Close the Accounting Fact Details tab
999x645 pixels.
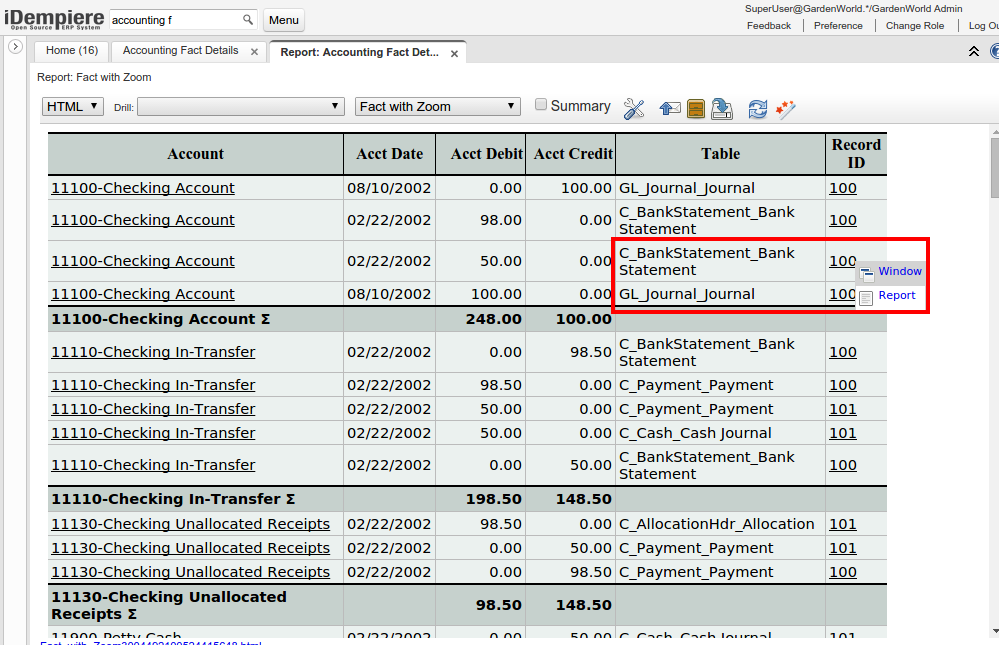(x=254, y=52)
